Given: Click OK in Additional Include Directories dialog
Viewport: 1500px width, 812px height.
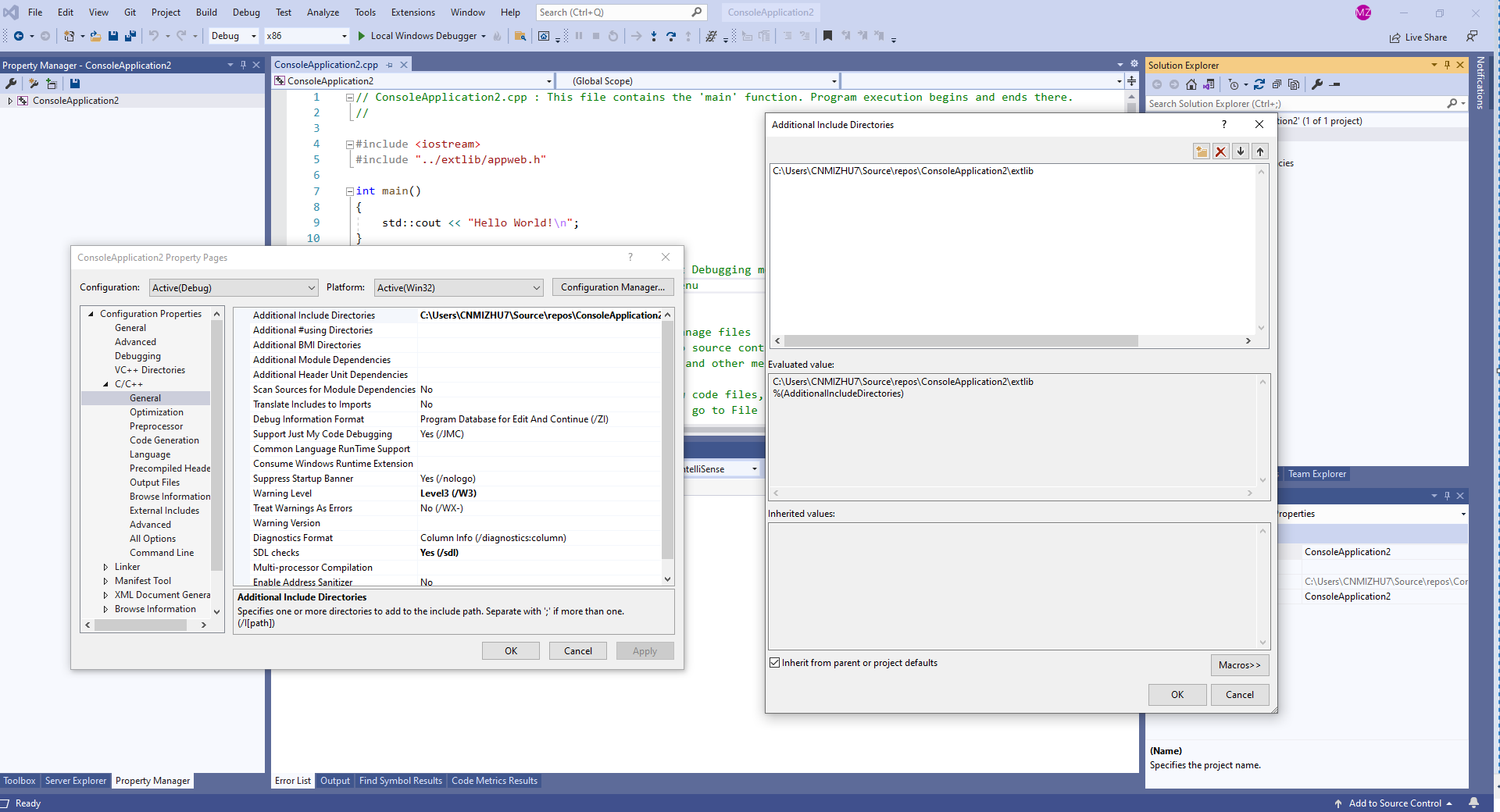Looking at the screenshot, I should coord(1177,695).
